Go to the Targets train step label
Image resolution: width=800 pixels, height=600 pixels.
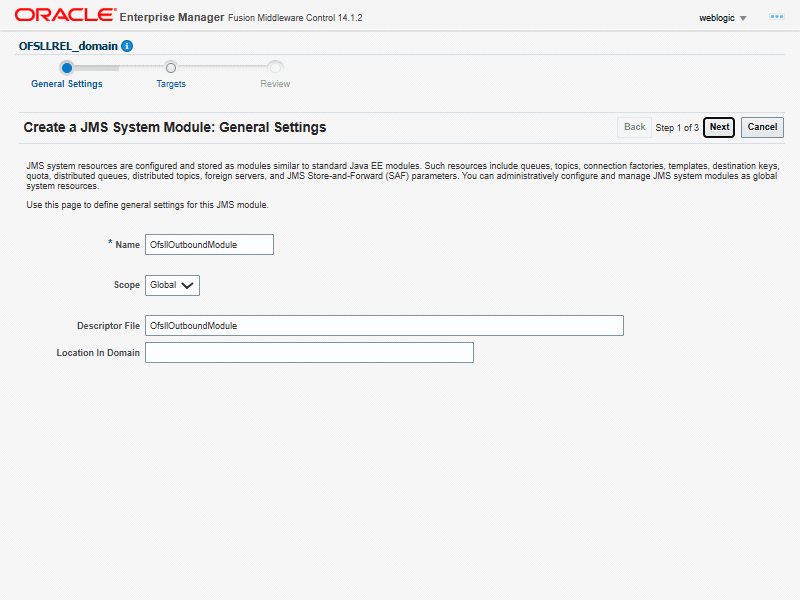tap(171, 84)
